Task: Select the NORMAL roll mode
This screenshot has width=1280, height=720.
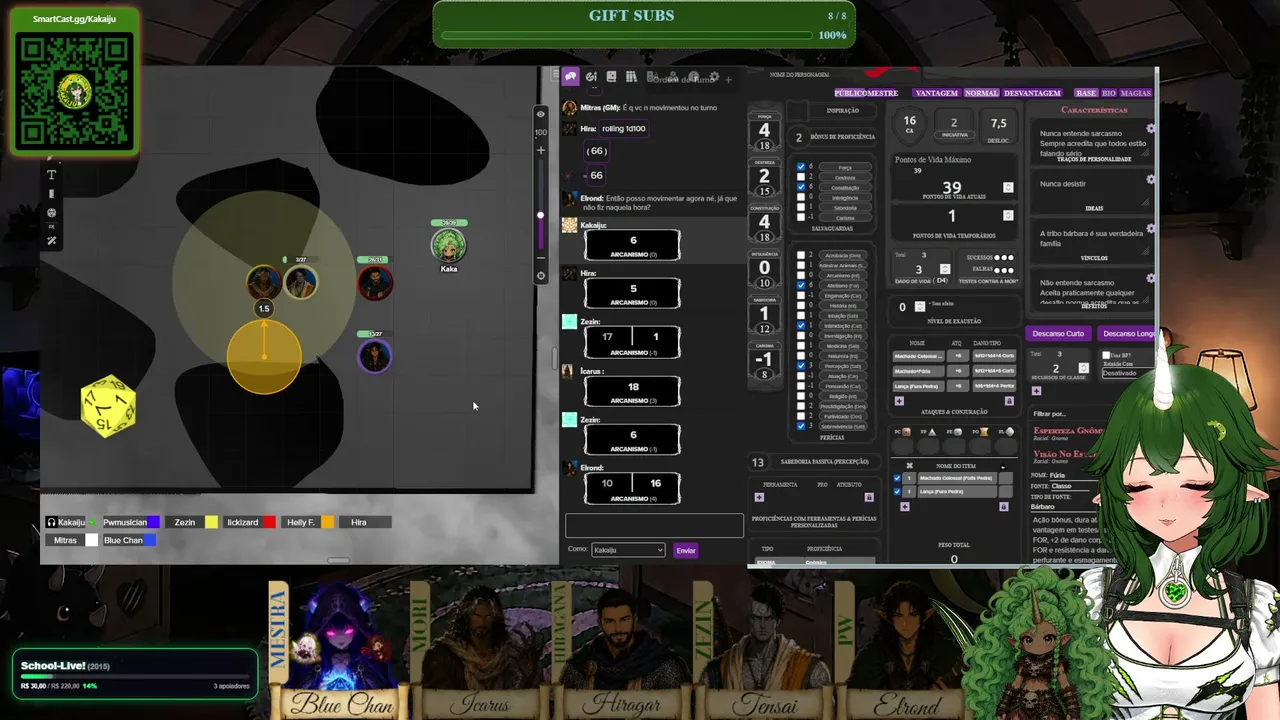Action: (981, 93)
